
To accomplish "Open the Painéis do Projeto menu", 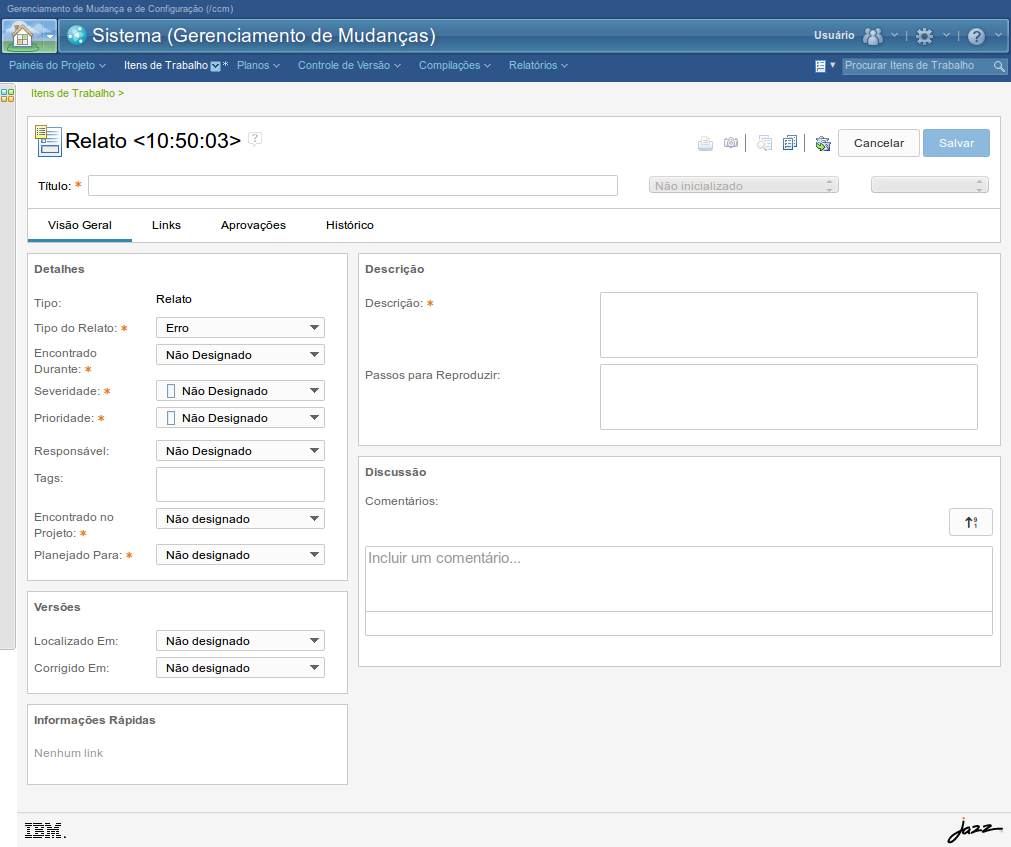I will (x=57, y=65).
